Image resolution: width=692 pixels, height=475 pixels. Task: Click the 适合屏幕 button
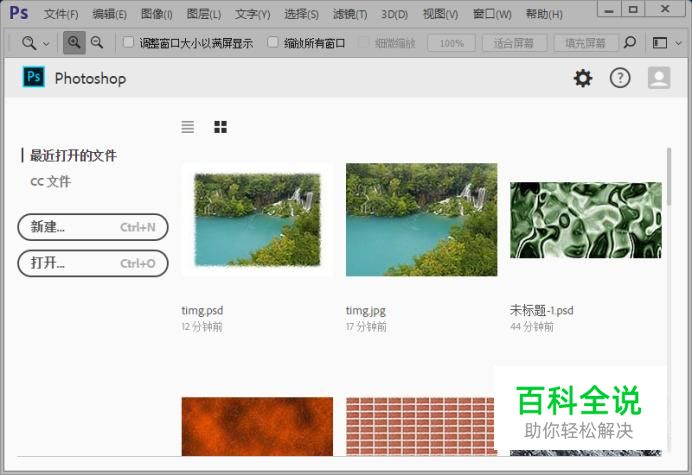514,43
